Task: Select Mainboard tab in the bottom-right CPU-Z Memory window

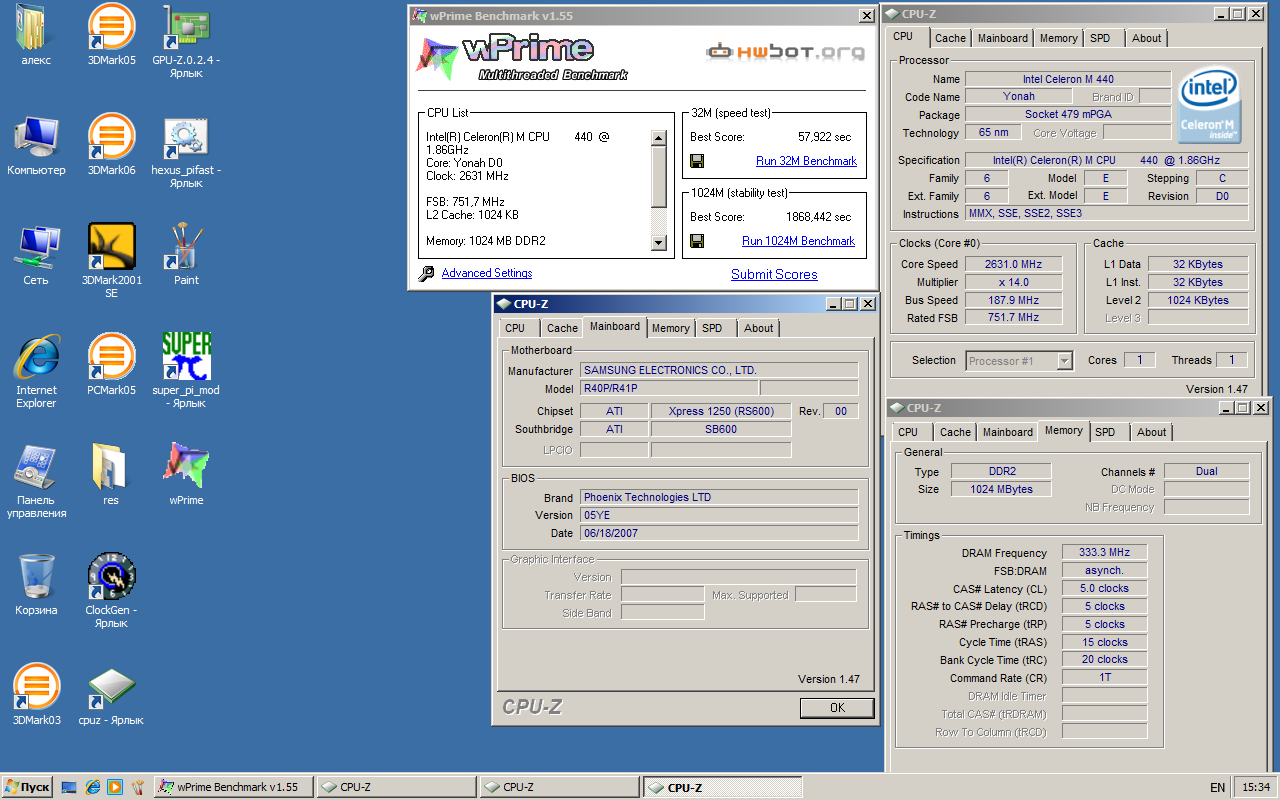Action: click(x=1008, y=432)
